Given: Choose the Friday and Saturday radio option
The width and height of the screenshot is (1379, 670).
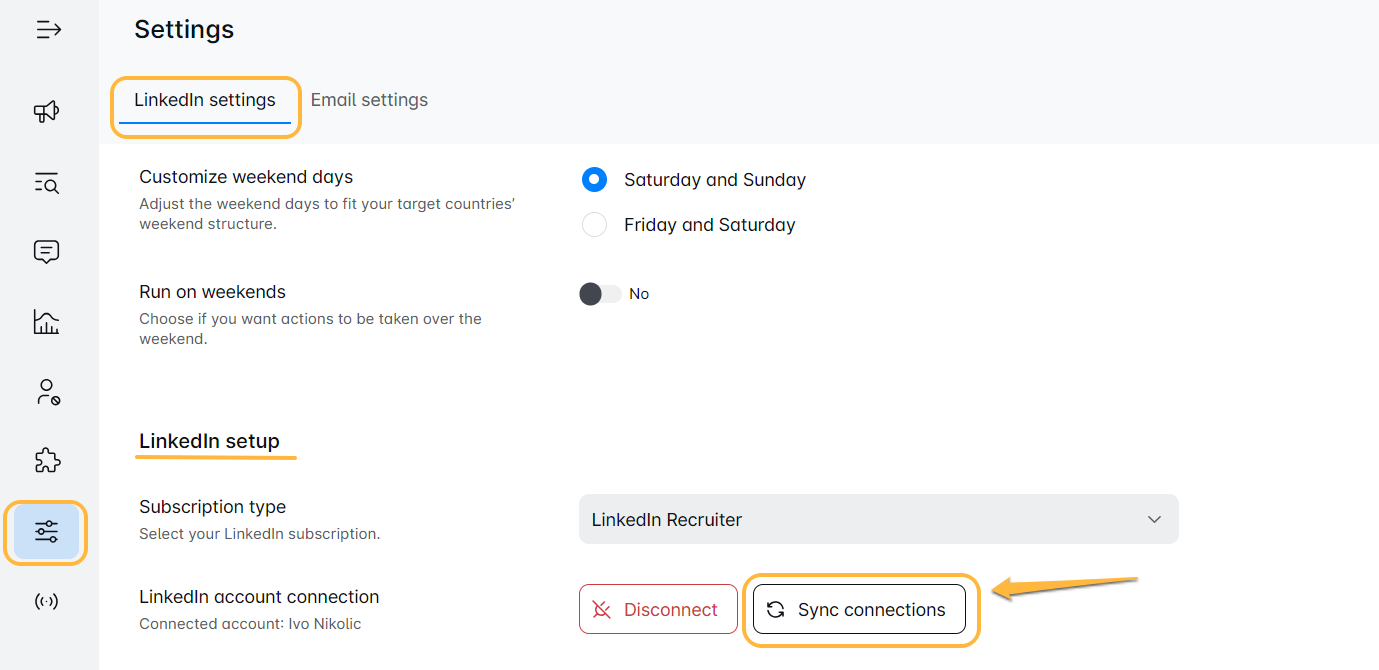Looking at the screenshot, I should click(595, 225).
